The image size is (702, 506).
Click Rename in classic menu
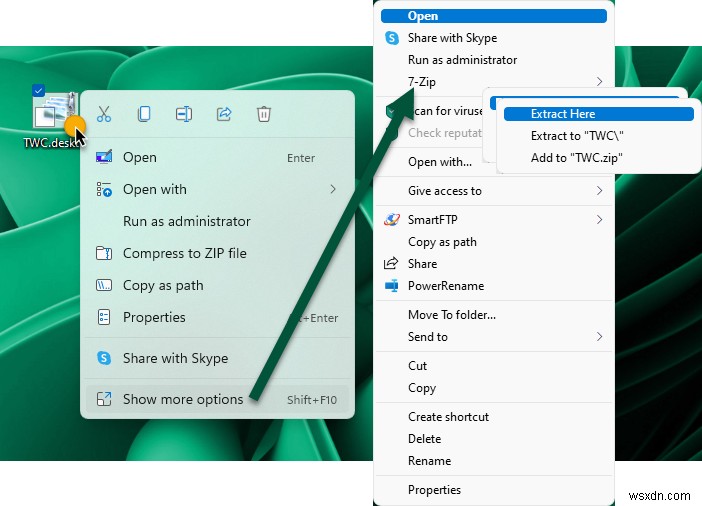[494, 461]
